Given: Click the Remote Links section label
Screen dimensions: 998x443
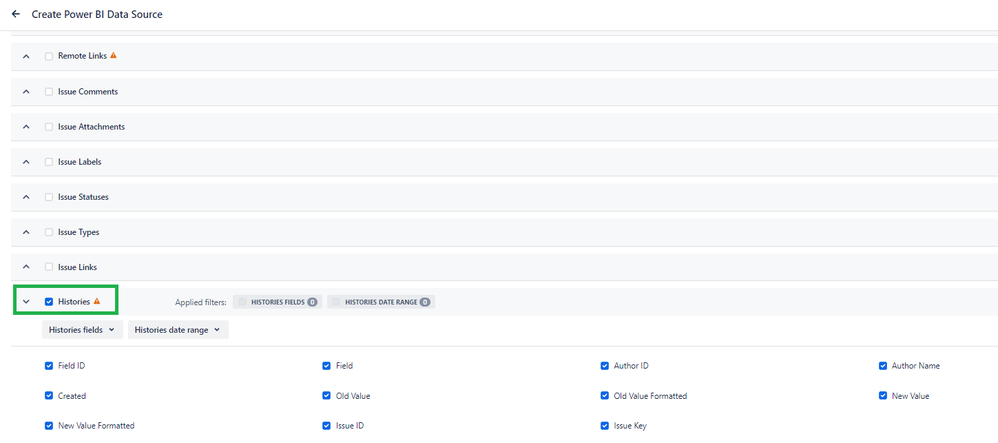Looking at the screenshot, I should tap(83, 56).
